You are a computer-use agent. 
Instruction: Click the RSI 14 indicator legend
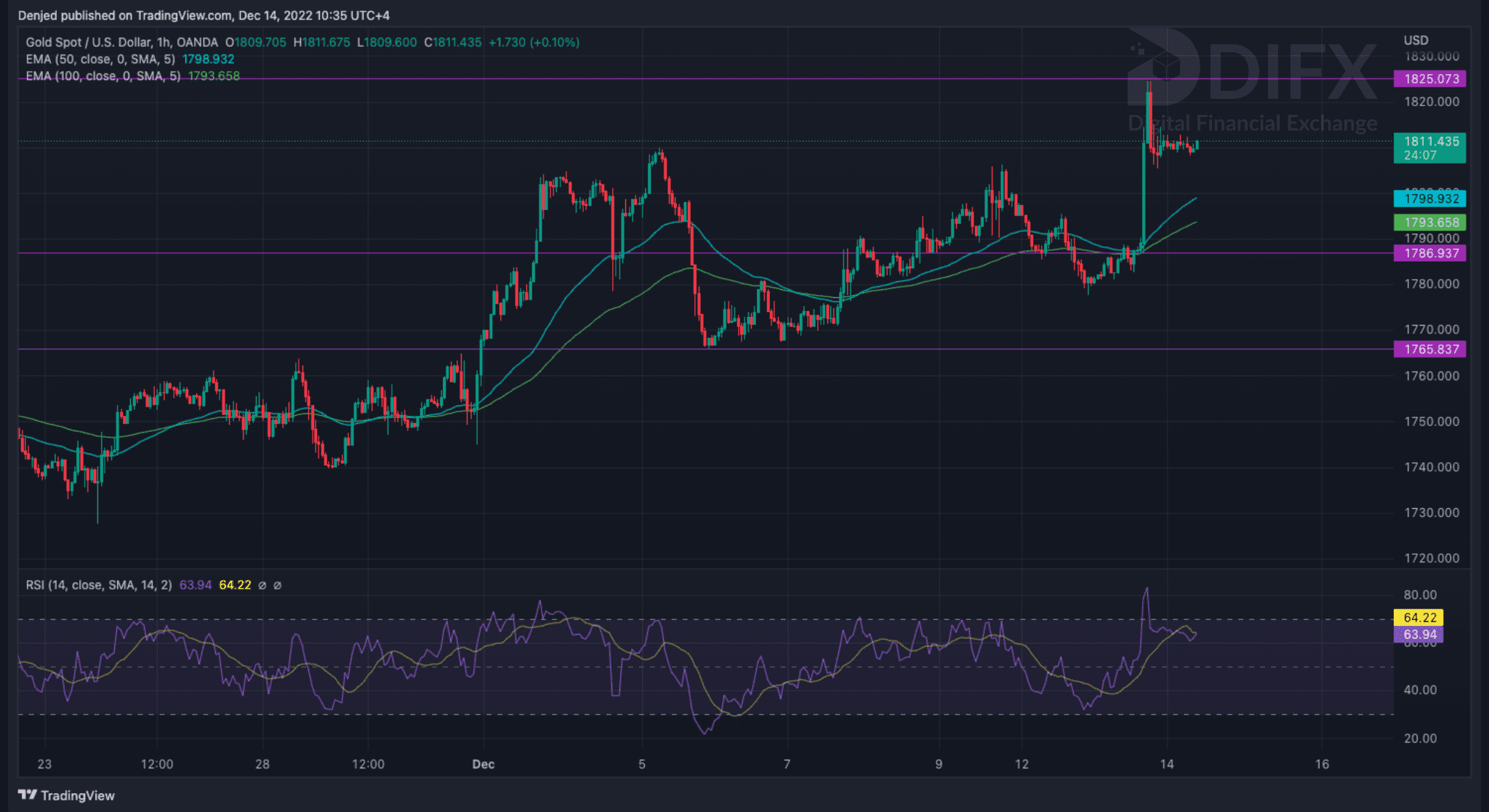coord(99,585)
